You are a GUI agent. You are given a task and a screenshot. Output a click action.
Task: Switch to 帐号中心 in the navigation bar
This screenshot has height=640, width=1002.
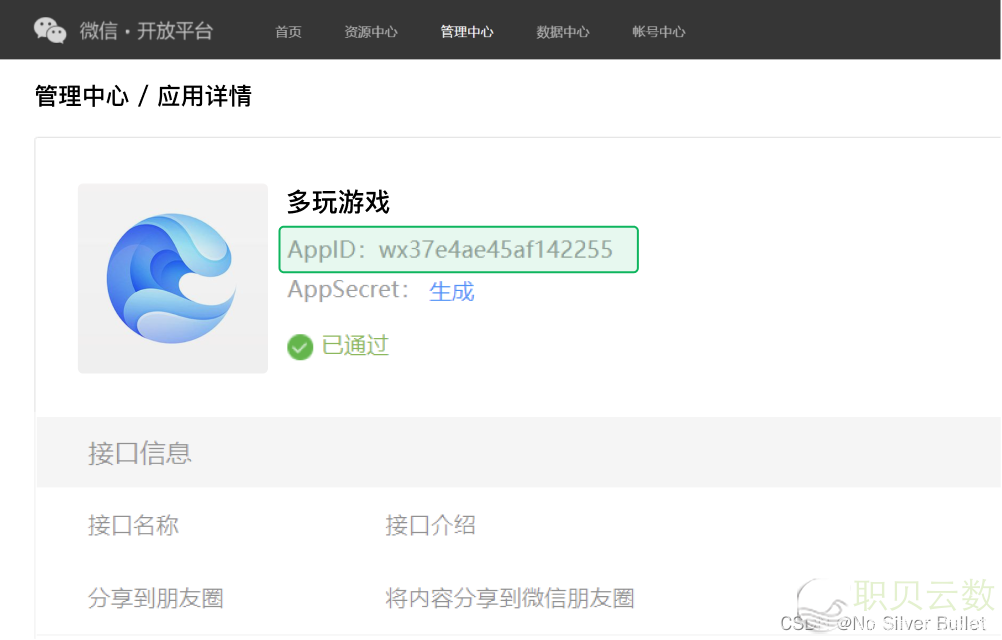click(658, 32)
